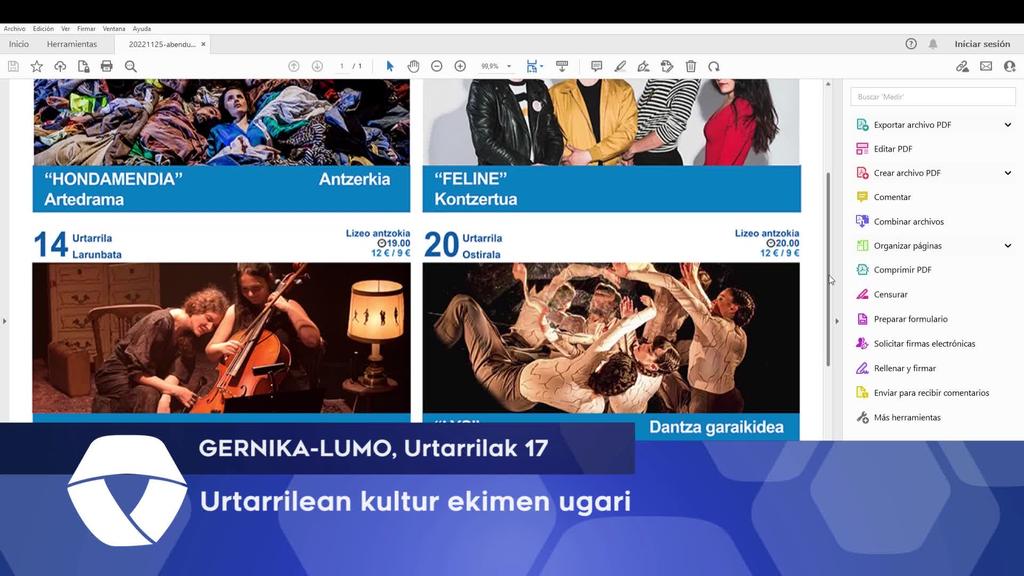Send file by email envelope icon
Viewport: 1024px width, 576px height.
[986, 66]
